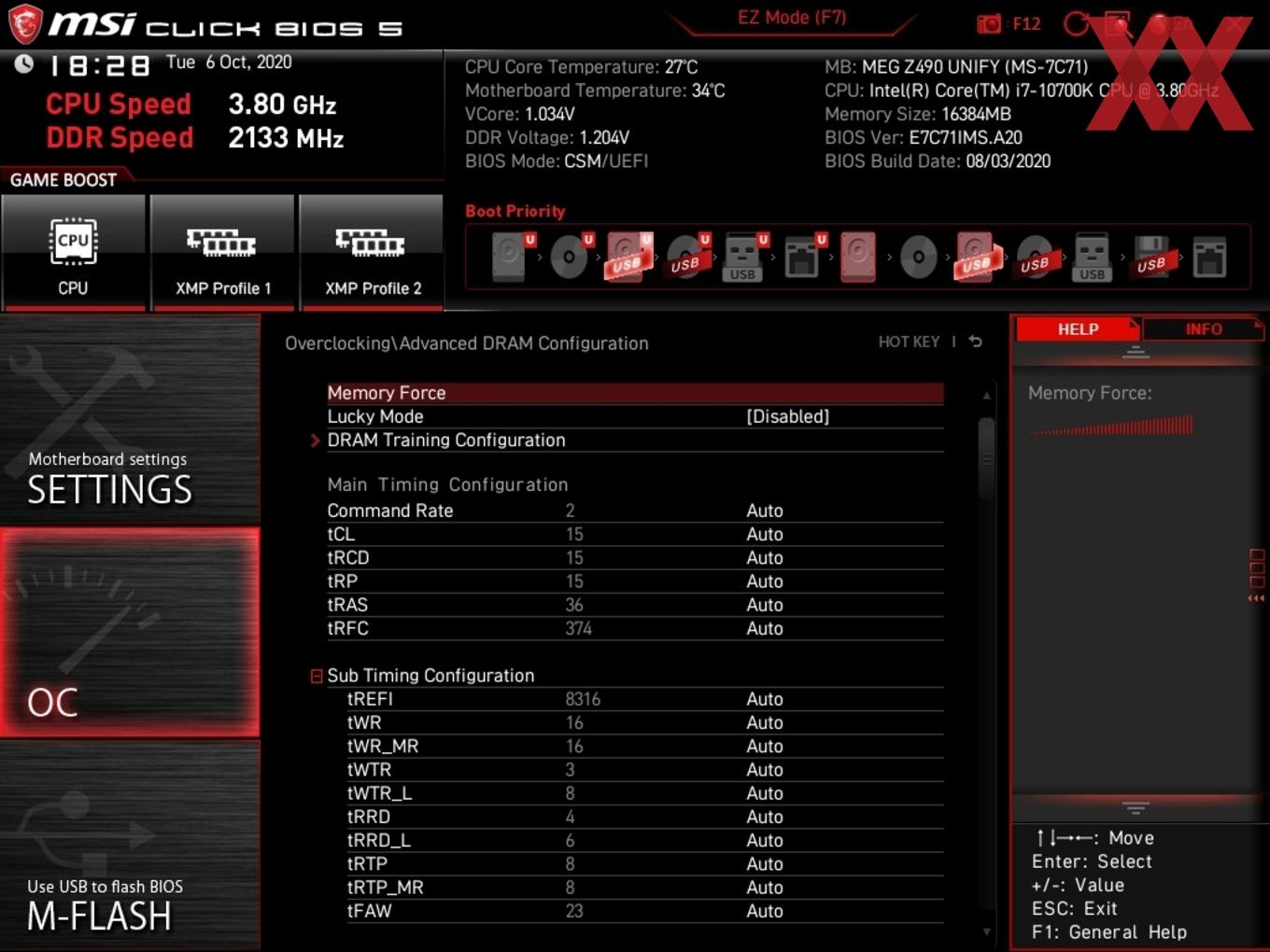Enable XMP Profile 2
The image size is (1270, 952).
click(372, 252)
